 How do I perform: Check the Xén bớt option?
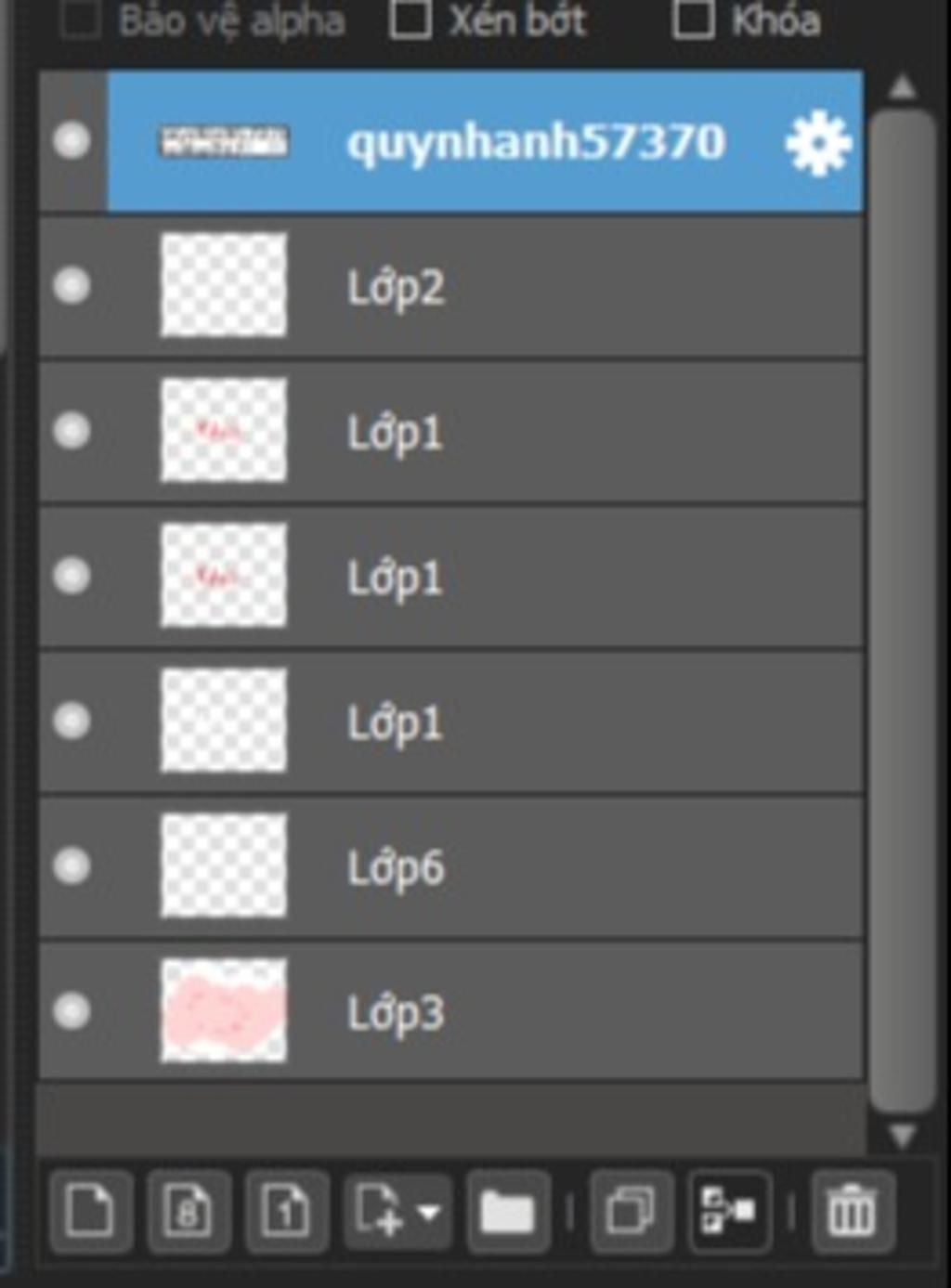[x=410, y=20]
